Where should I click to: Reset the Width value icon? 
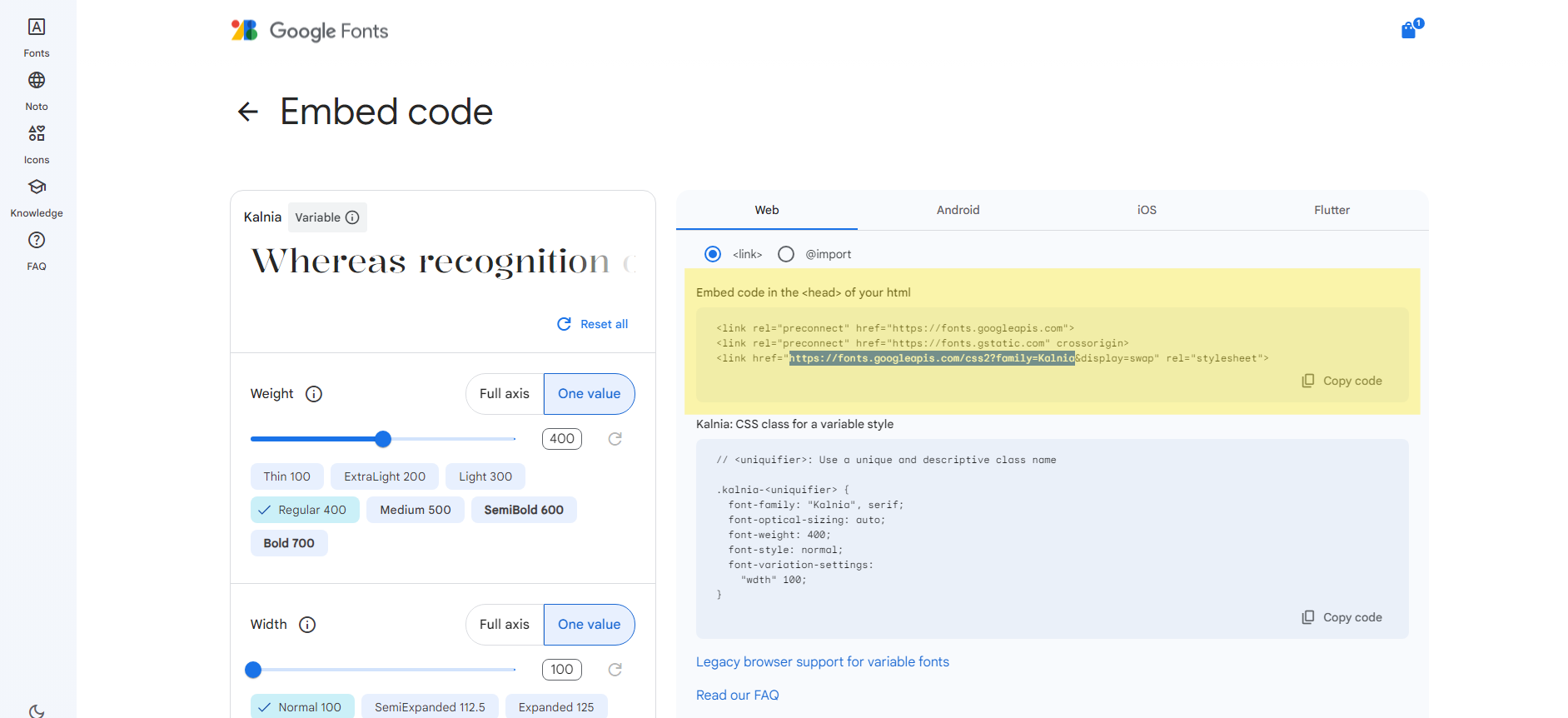[x=615, y=670]
